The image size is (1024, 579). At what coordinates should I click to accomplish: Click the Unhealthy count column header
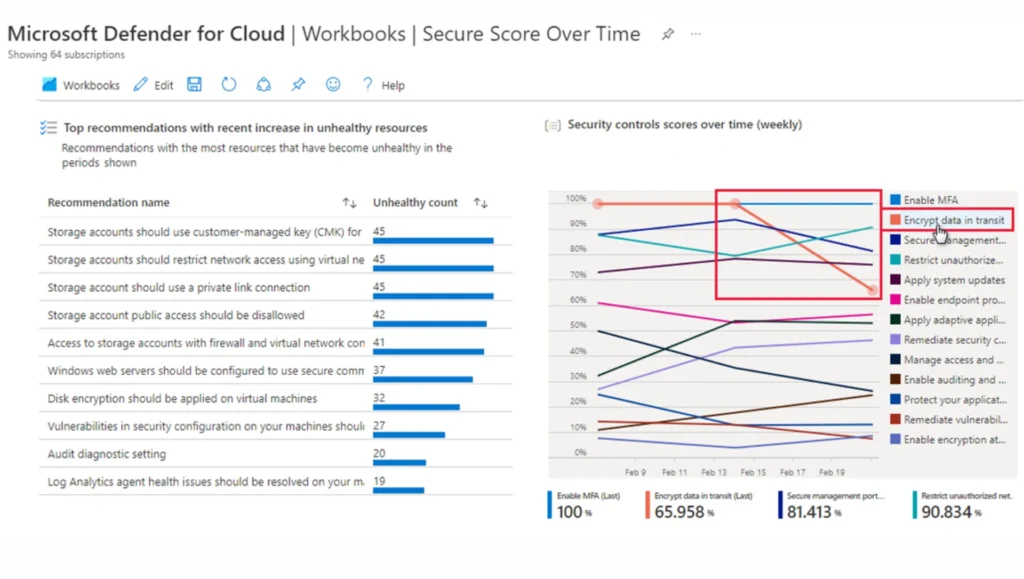(x=415, y=203)
